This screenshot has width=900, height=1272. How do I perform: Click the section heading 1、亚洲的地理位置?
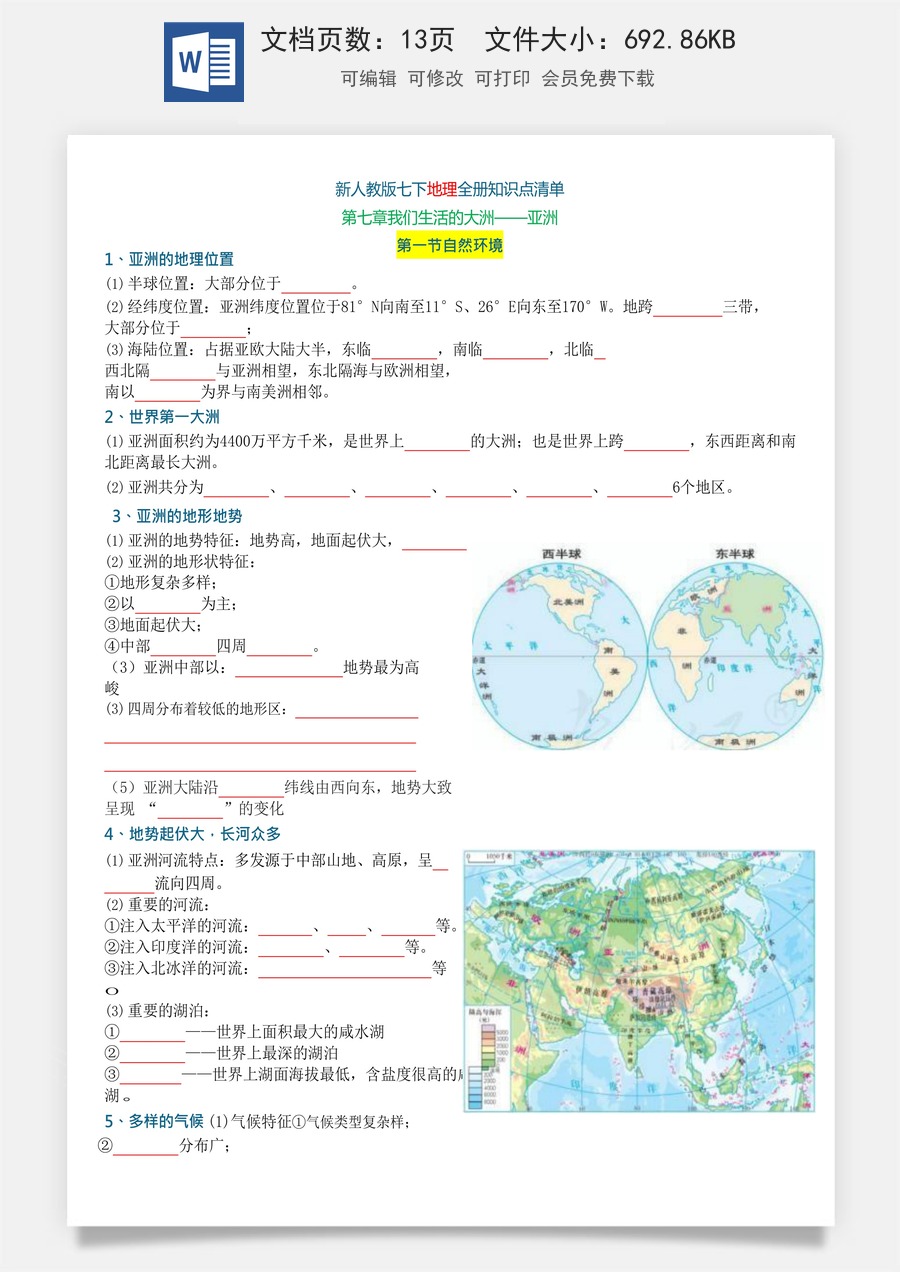point(169,259)
